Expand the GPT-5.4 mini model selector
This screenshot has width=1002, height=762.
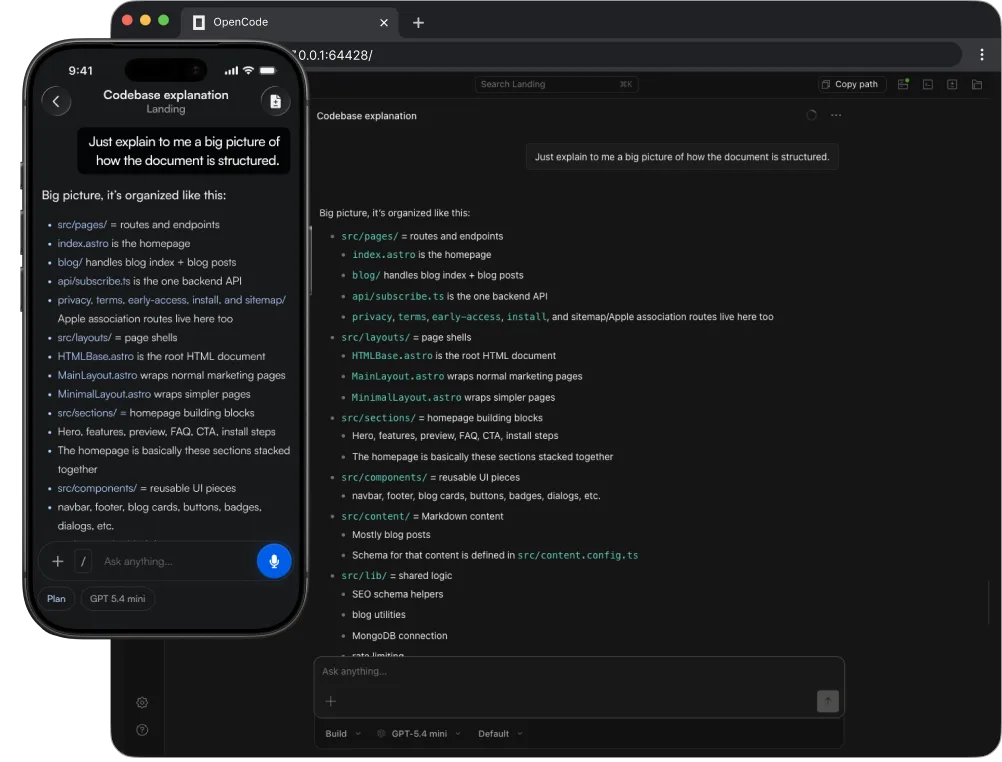[x=419, y=734]
